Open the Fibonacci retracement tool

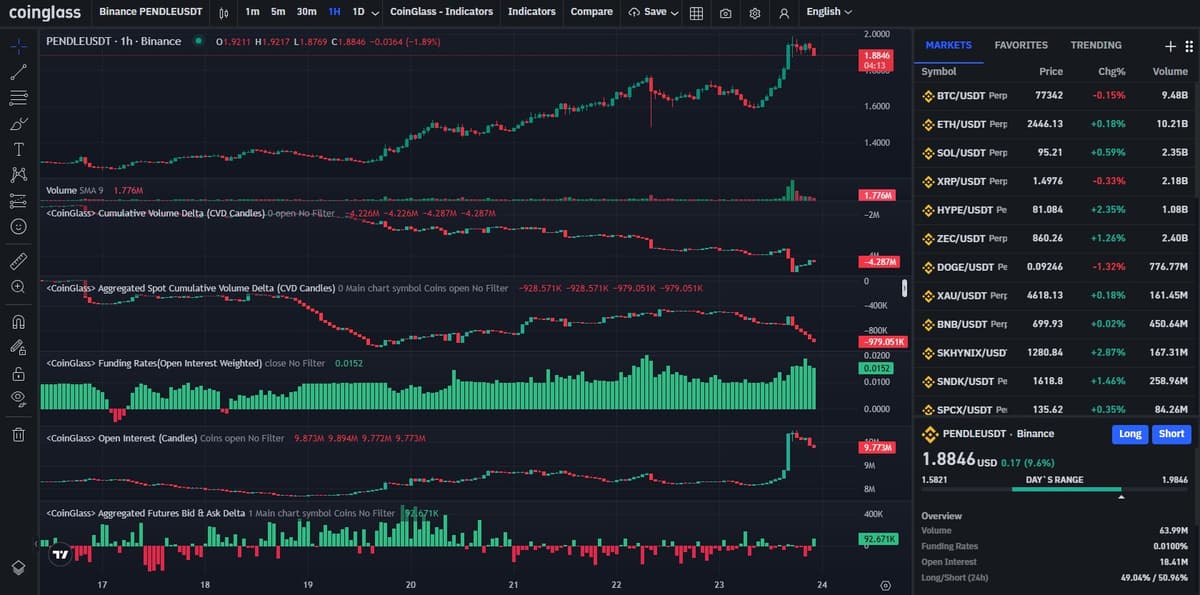pyautogui.click(x=18, y=98)
